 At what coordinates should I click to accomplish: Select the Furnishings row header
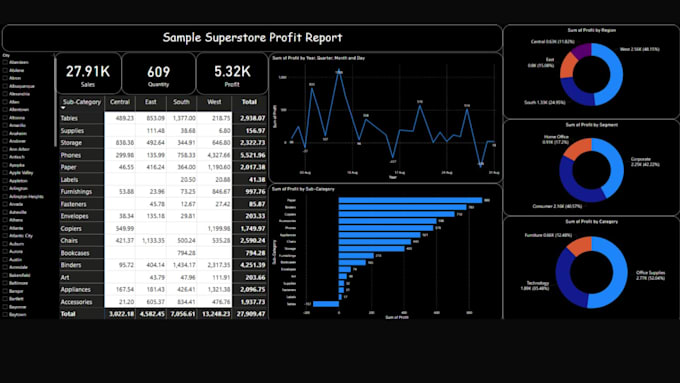[76, 191]
